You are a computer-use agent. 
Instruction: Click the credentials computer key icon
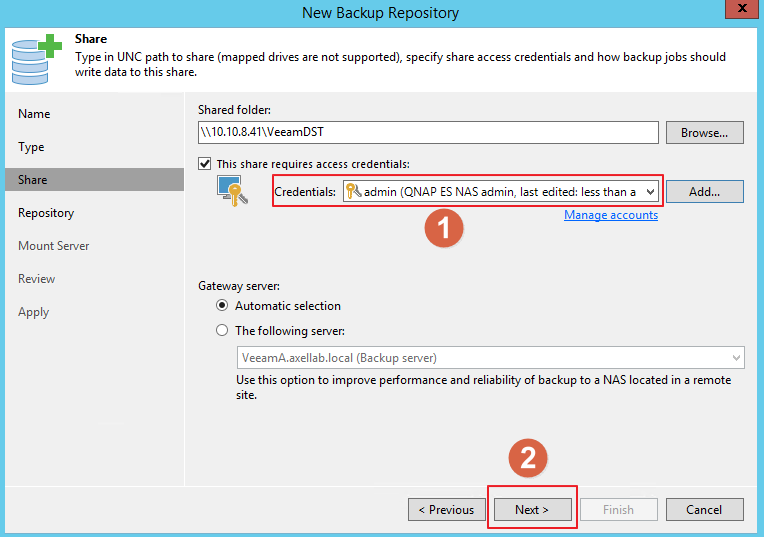click(x=233, y=190)
